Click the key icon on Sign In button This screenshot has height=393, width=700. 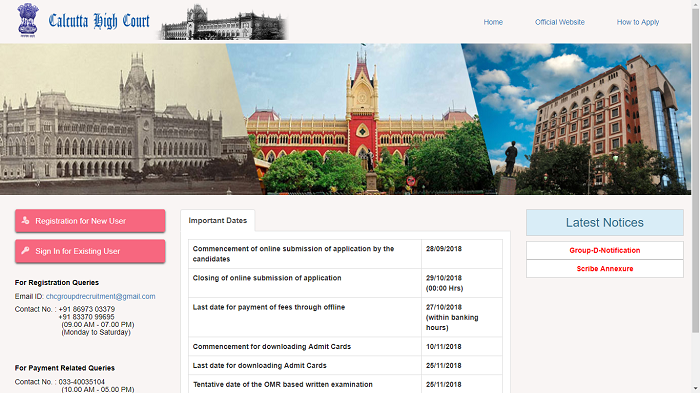(x=25, y=251)
